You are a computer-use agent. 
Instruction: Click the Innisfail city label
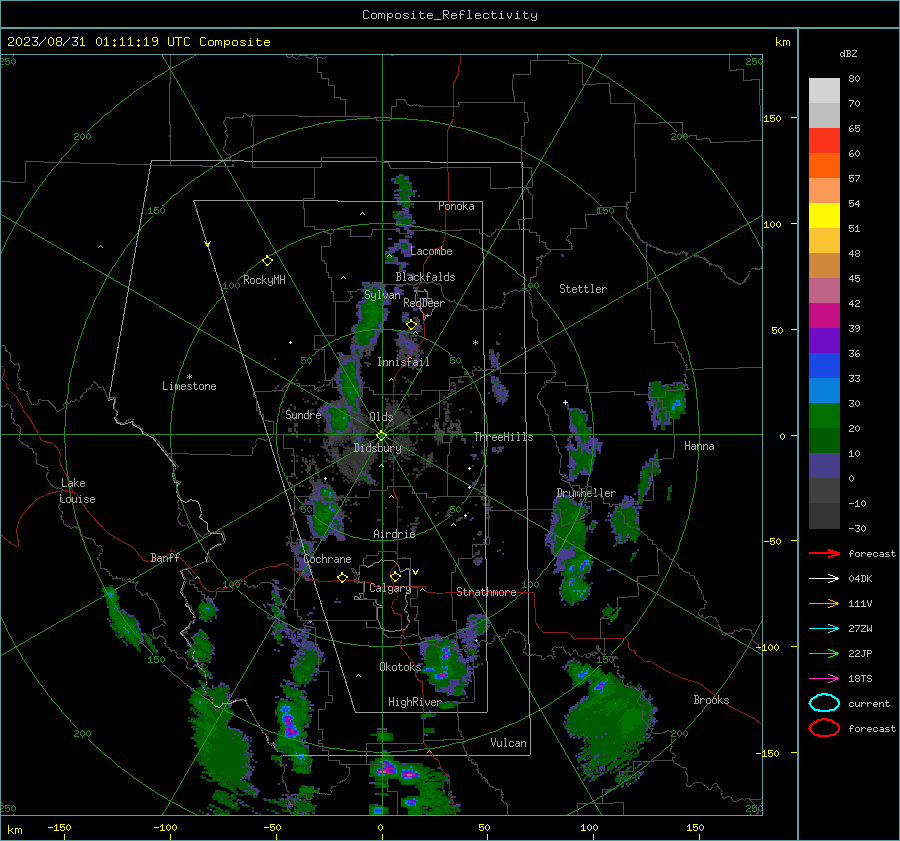(403, 362)
